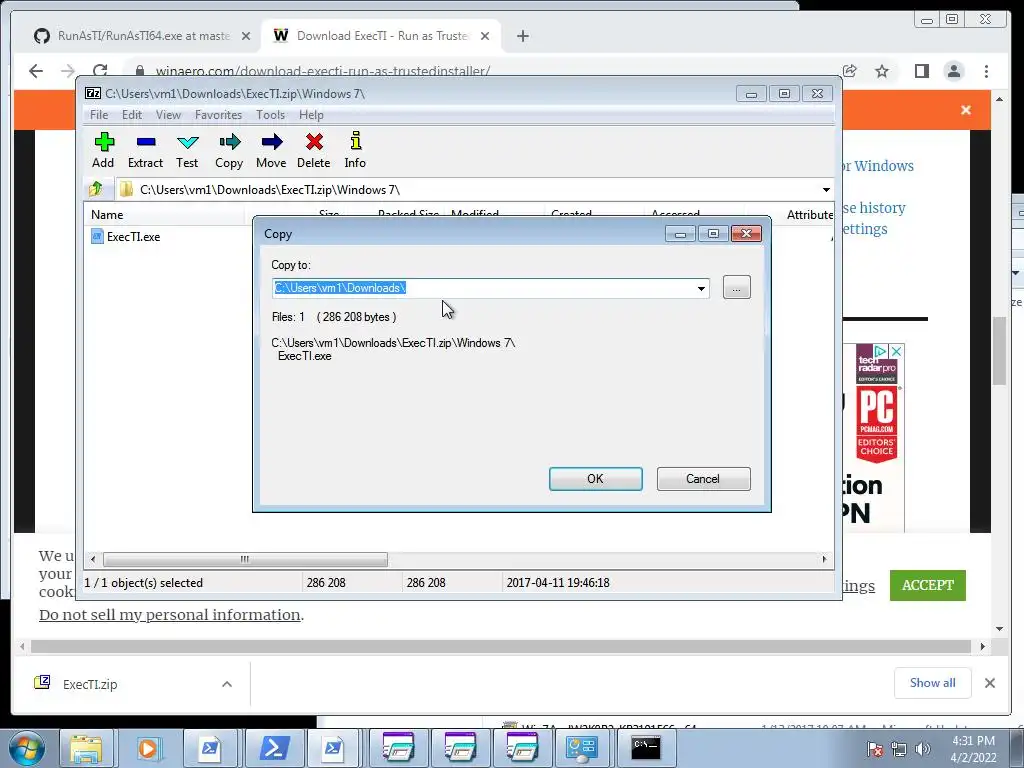Close the RunAsTI GitHub tab
This screenshot has width=1024, height=768.
pyautogui.click(x=246, y=36)
